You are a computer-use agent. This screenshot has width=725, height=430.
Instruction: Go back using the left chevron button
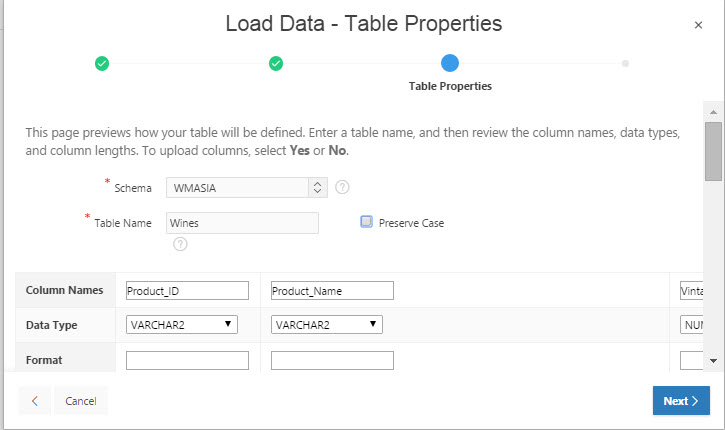pyautogui.click(x=35, y=401)
